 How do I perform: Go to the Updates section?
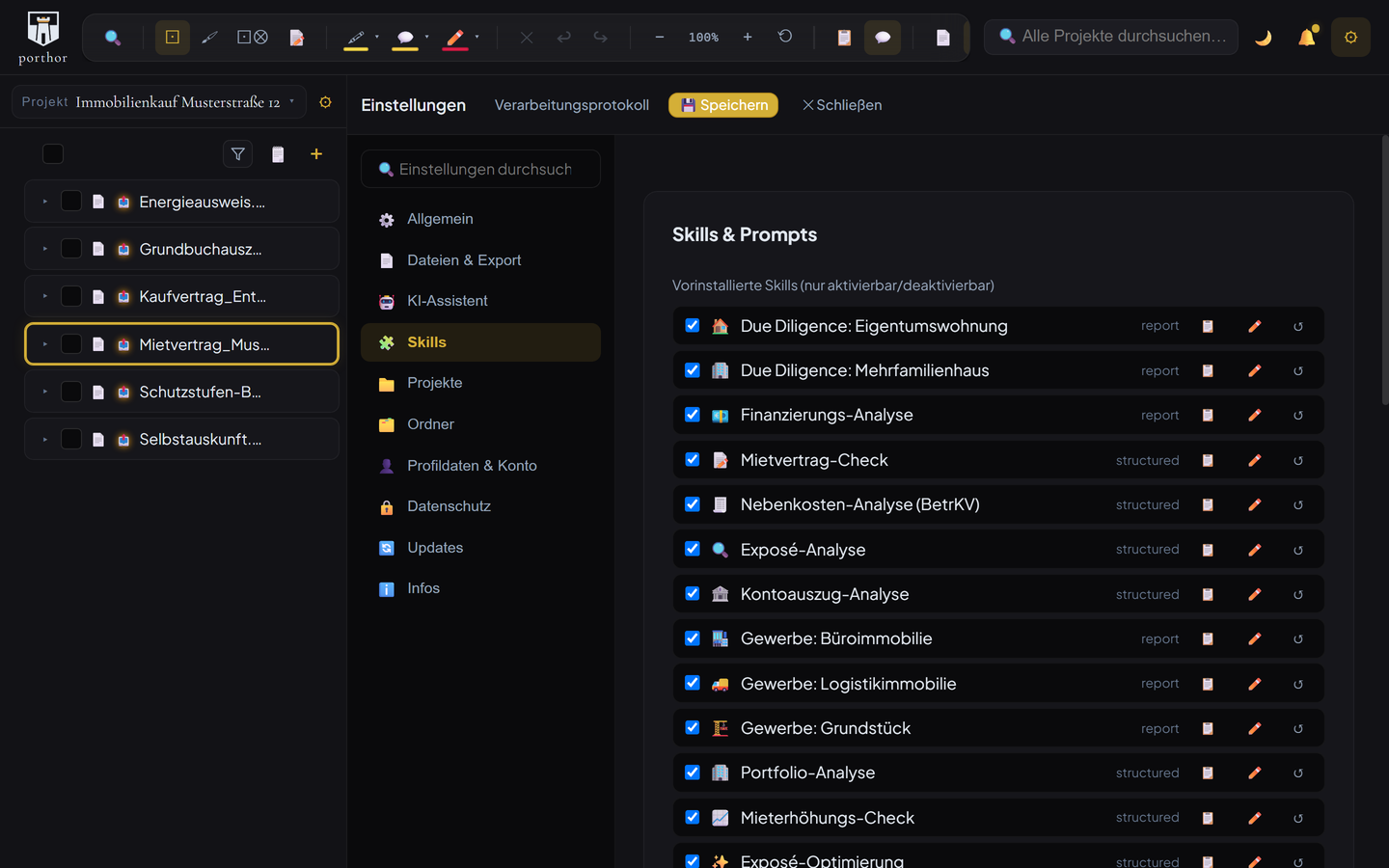coord(480,548)
